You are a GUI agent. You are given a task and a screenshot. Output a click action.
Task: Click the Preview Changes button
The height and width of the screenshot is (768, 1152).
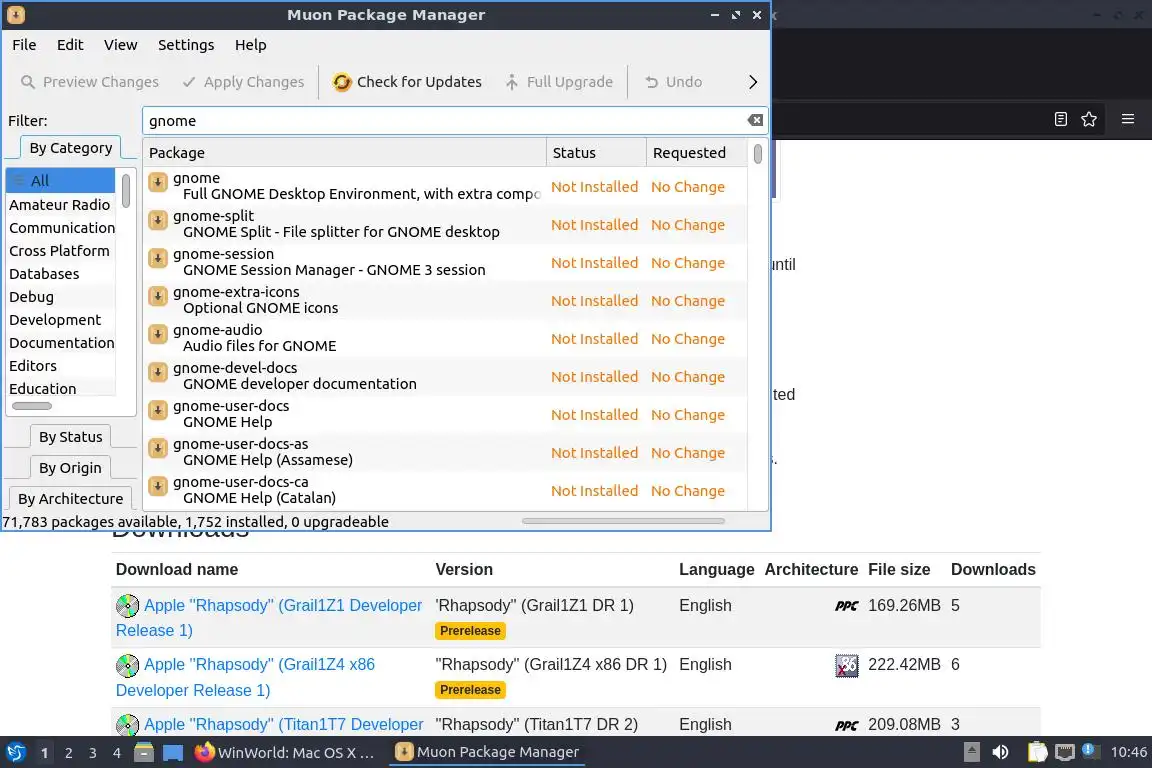[90, 82]
